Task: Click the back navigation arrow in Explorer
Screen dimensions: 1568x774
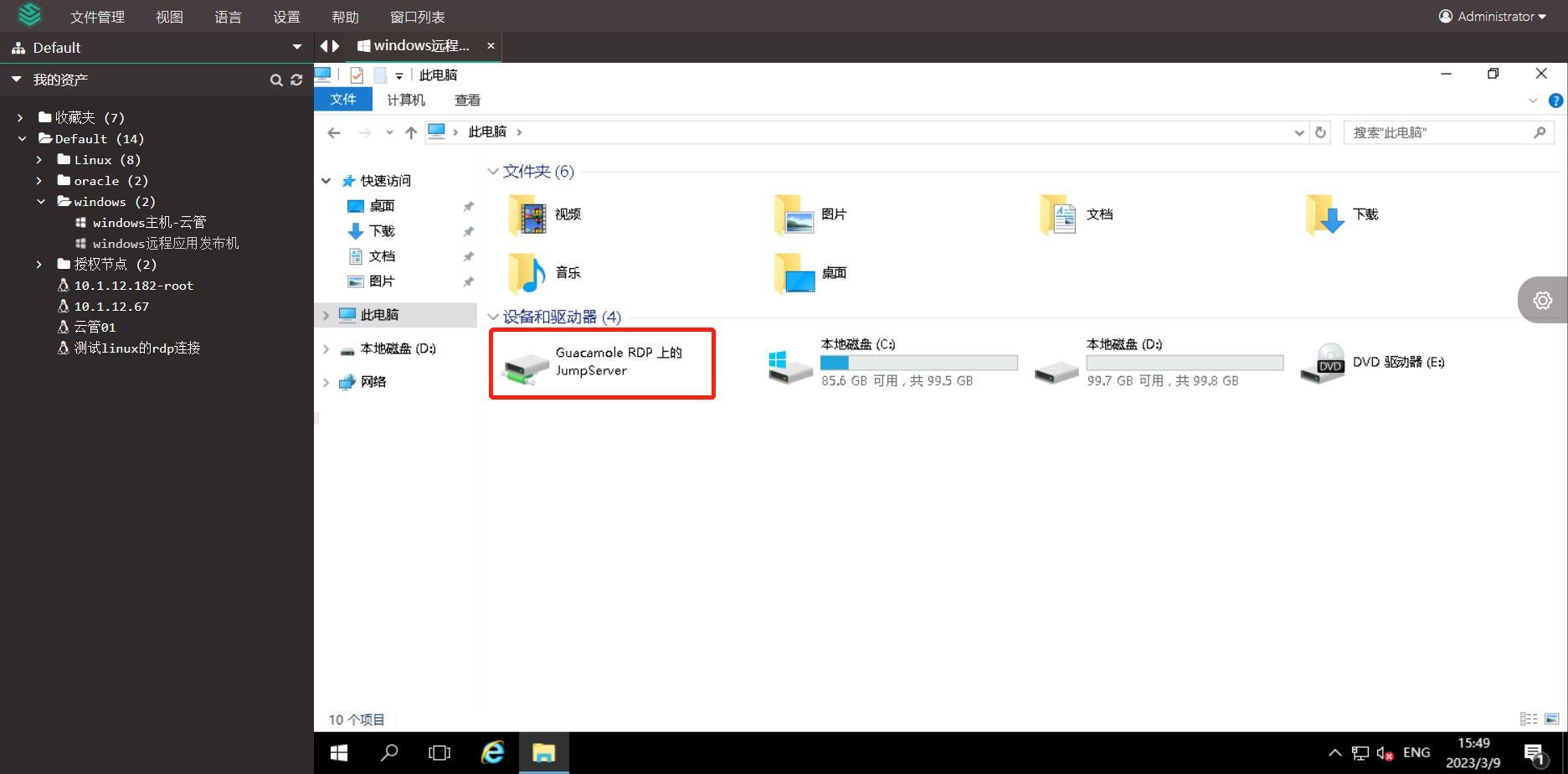Action: [334, 132]
